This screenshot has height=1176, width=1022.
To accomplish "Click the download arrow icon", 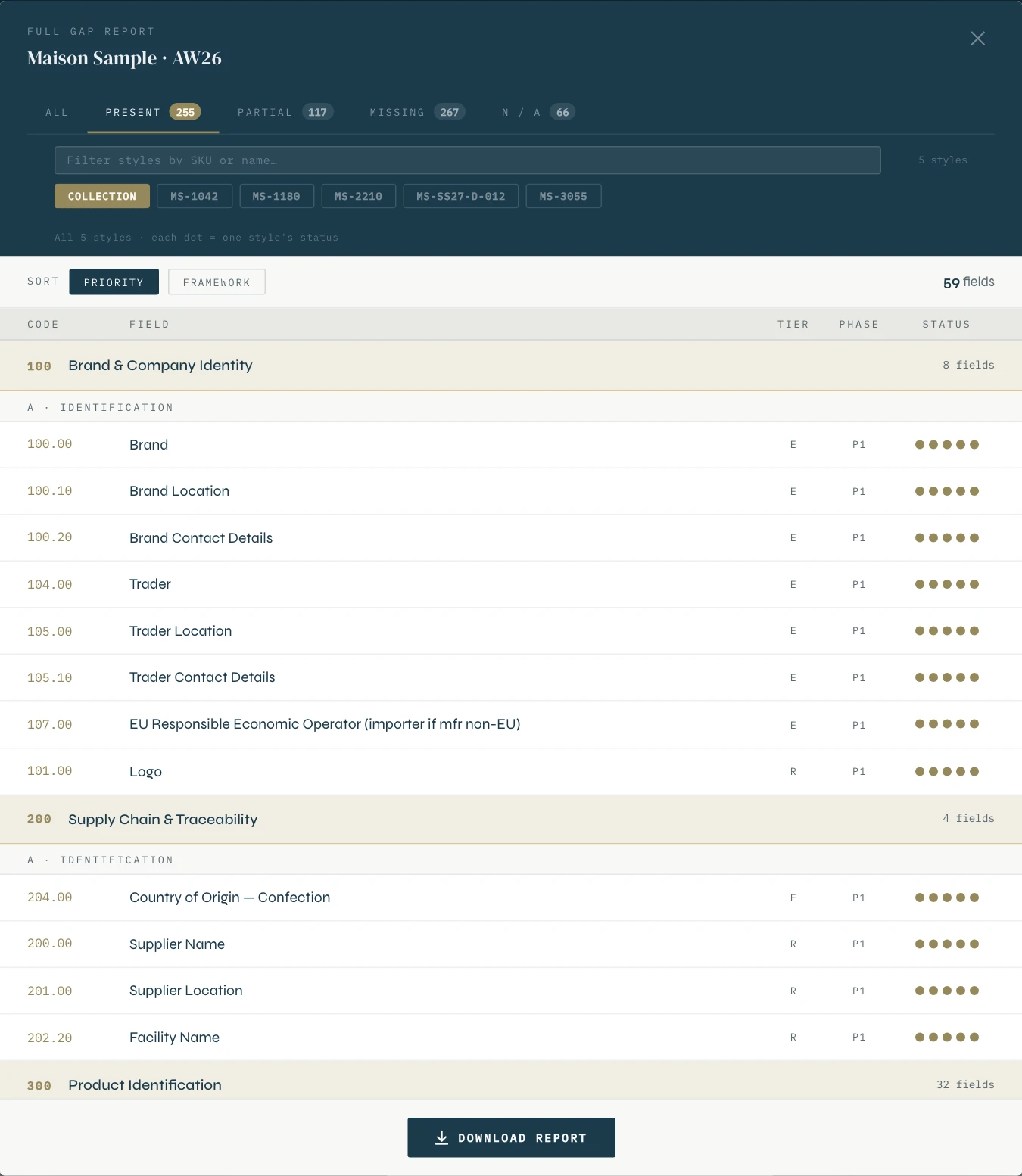I will pyautogui.click(x=441, y=1137).
